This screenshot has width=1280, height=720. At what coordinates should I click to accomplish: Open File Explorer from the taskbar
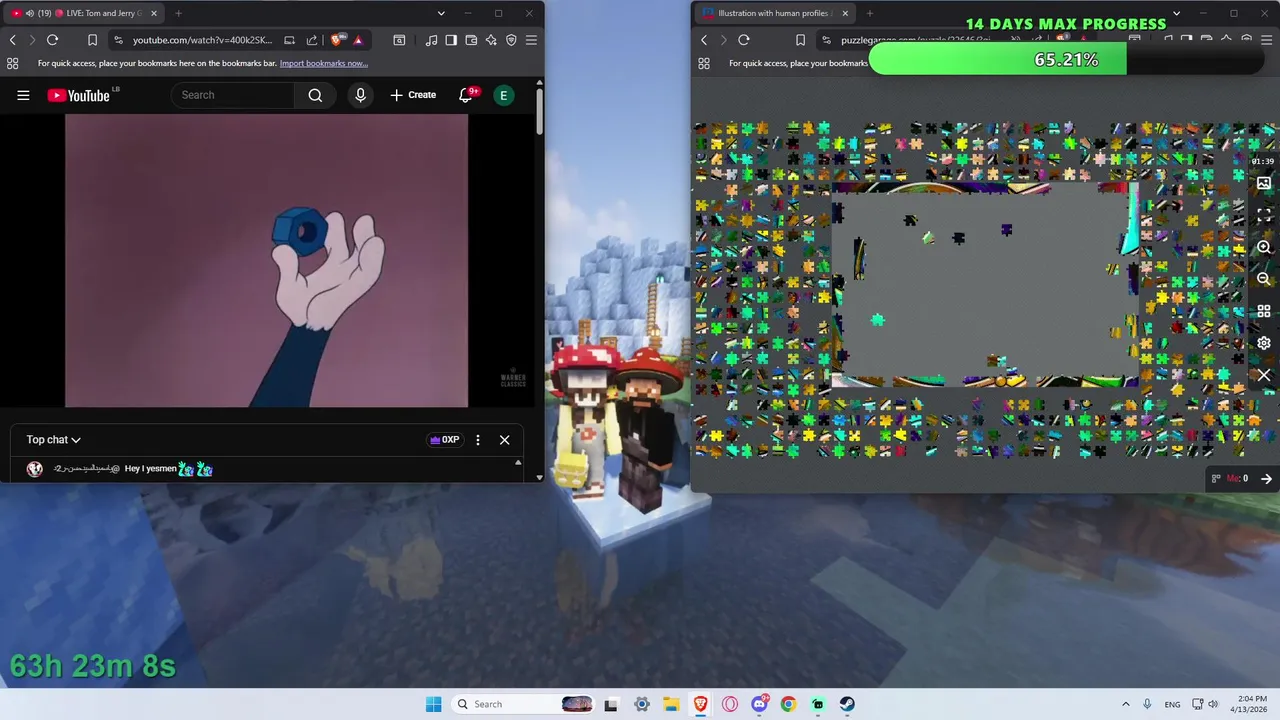(671, 704)
